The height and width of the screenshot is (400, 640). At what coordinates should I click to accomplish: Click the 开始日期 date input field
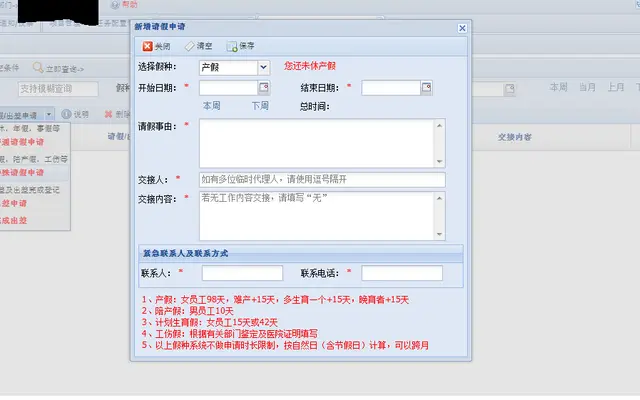point(229,88)
